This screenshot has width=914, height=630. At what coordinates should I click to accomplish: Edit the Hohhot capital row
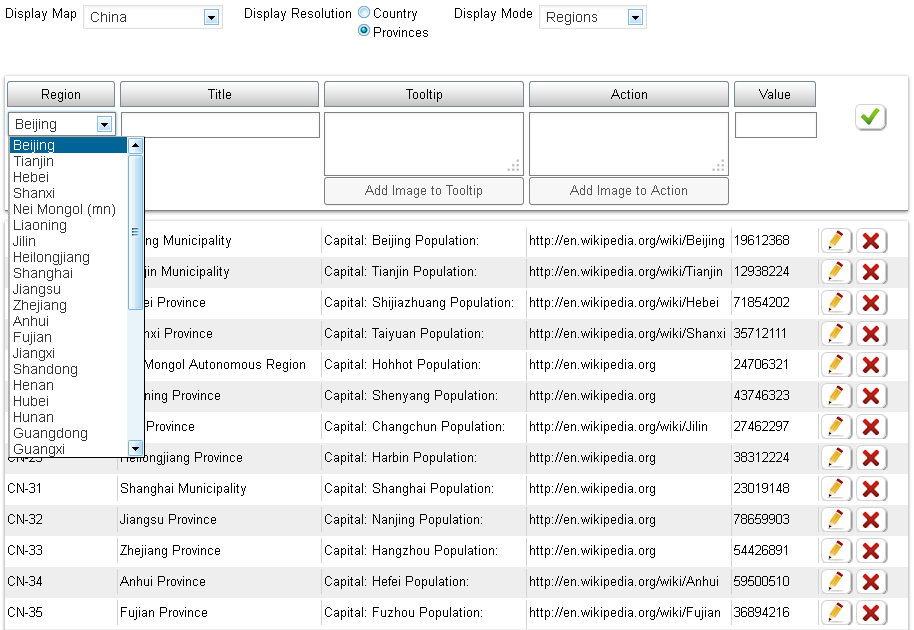click(836, 365)
